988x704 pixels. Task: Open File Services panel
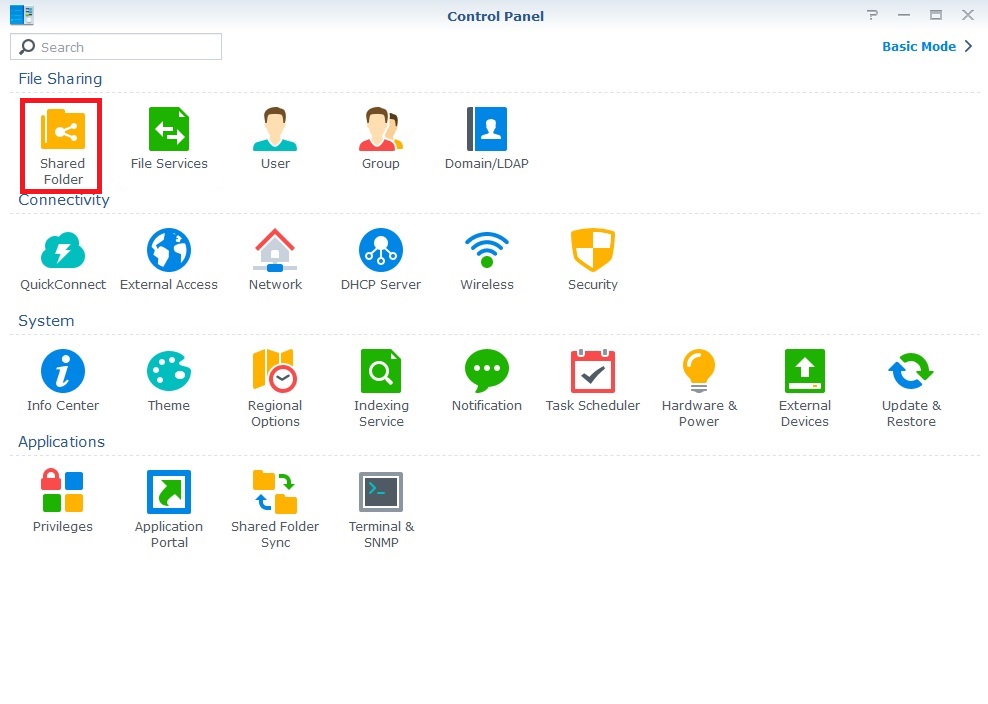tap(169, 131)
